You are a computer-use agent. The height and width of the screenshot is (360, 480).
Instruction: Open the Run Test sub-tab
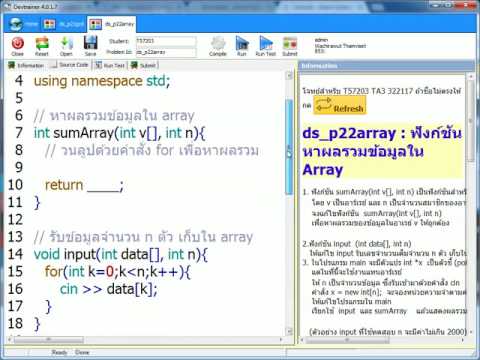pyautogui.click(x=110, y=65)
